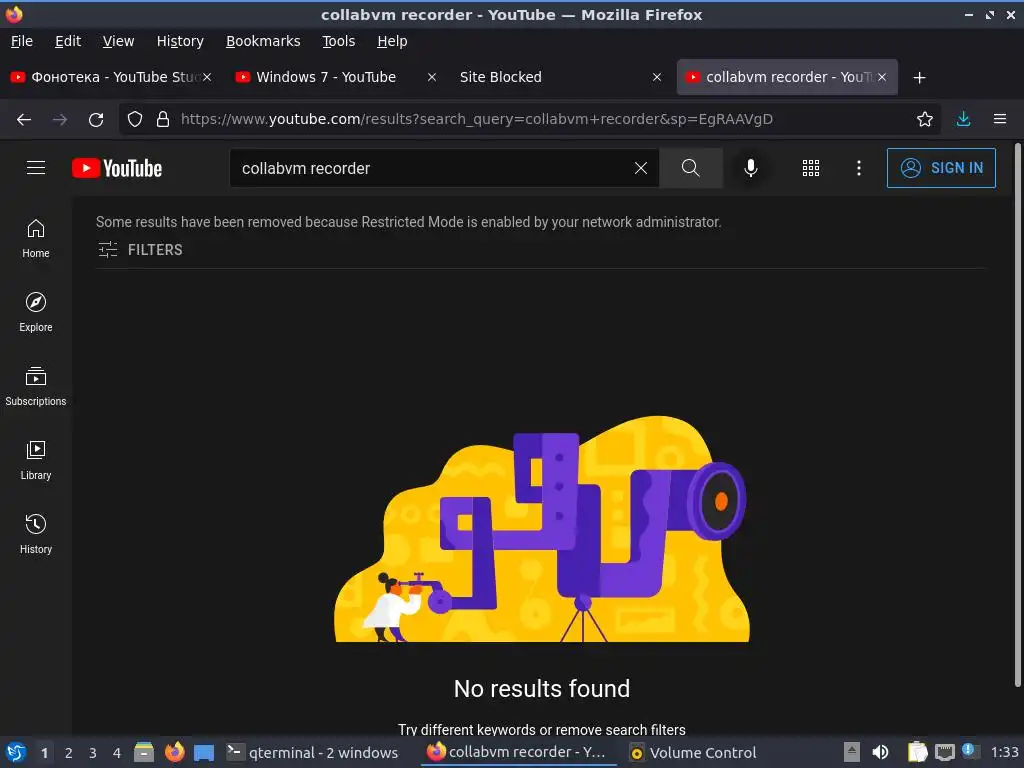Reload the current page
This screenshot has width=1024, height=768.
[96, 120]
